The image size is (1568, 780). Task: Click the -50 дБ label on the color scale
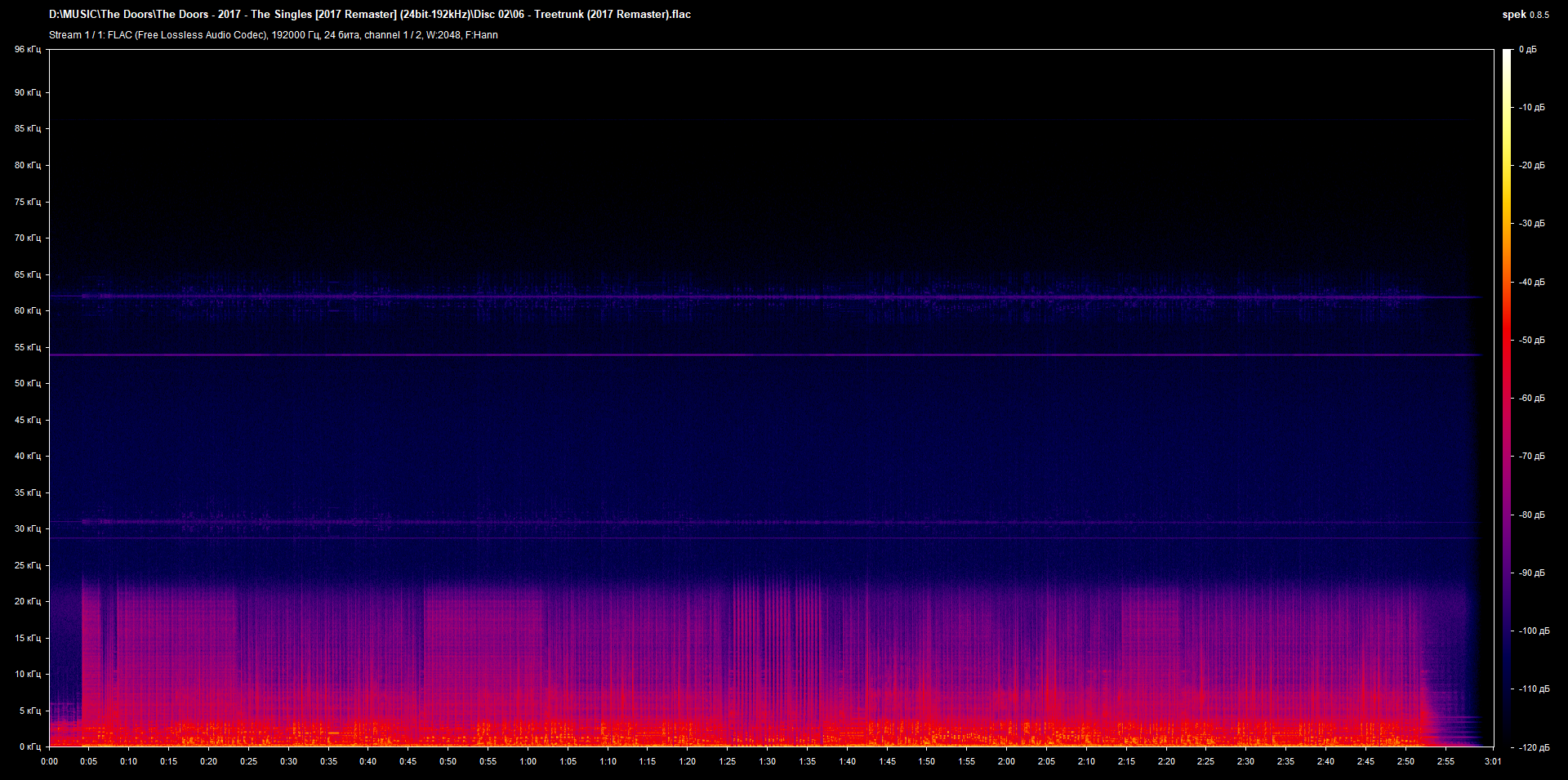[x=1531, y=340]
